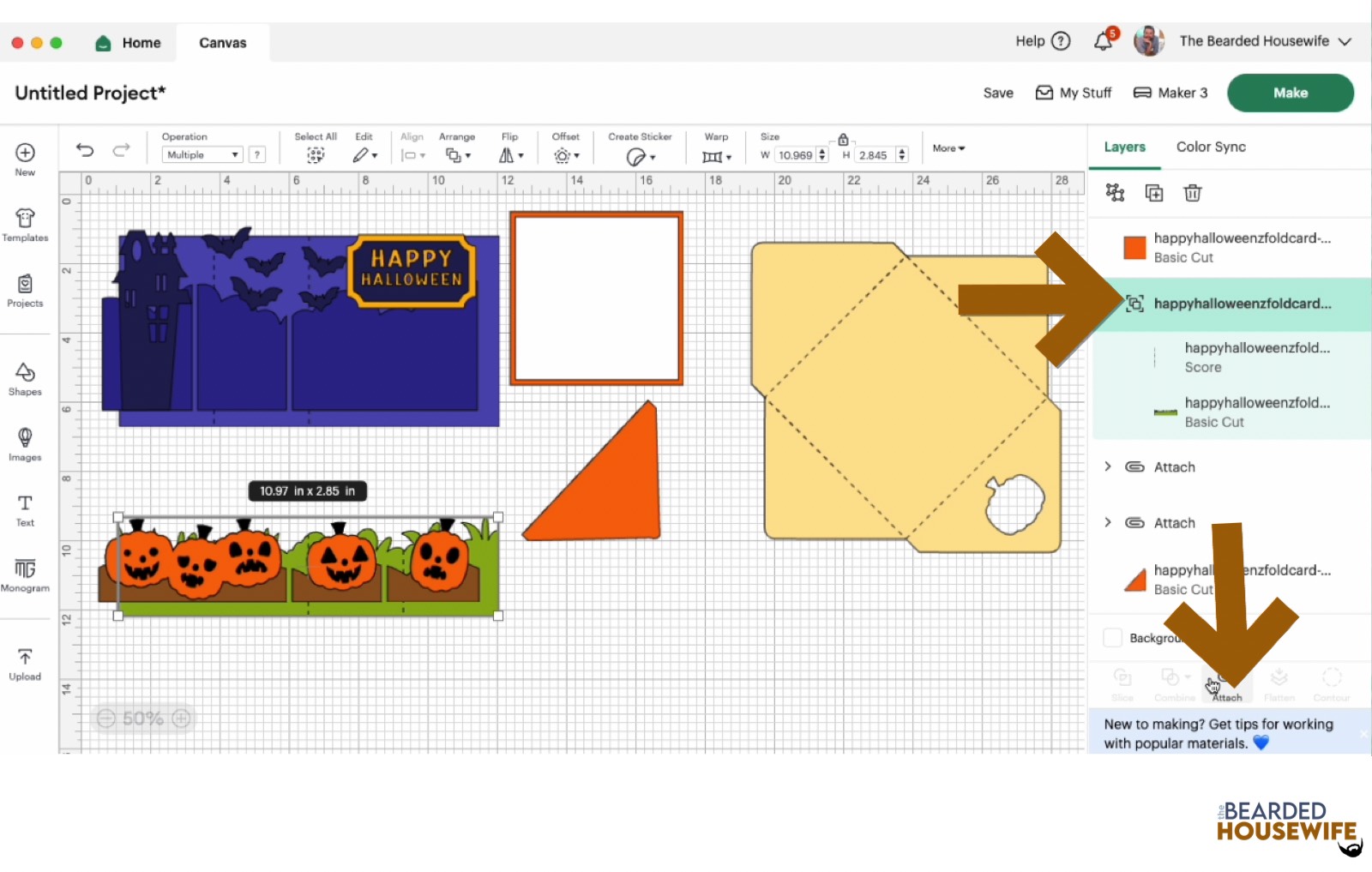Screen dimensions: 1372x872
Task: Go to the Home tab
Action: (129, 43)
